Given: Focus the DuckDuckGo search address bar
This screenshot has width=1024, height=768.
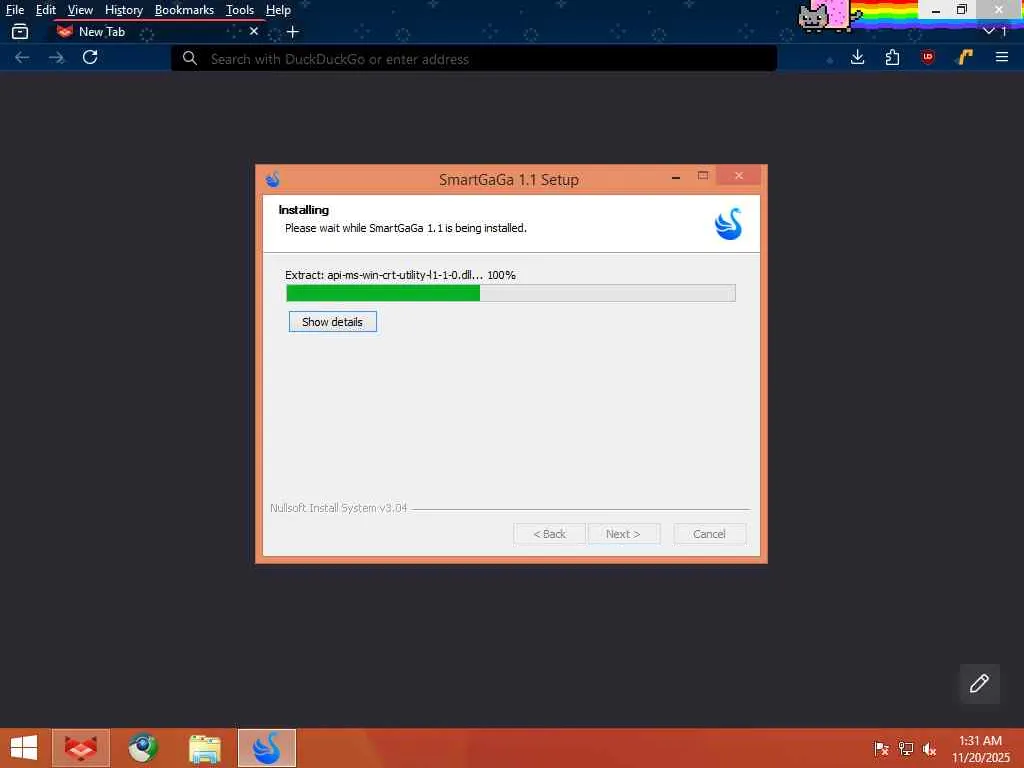Looking at the screenshot, I should [473, 59].
